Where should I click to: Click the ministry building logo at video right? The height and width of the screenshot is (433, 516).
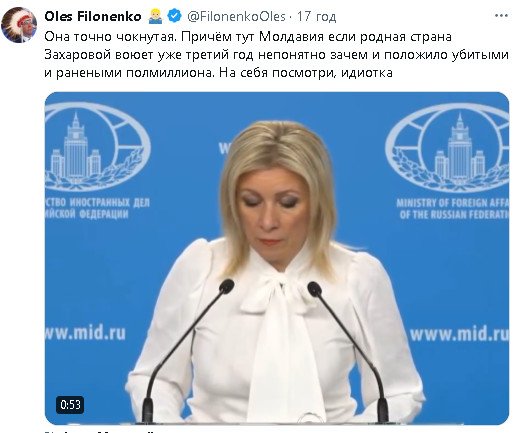[x=448, y=148]
